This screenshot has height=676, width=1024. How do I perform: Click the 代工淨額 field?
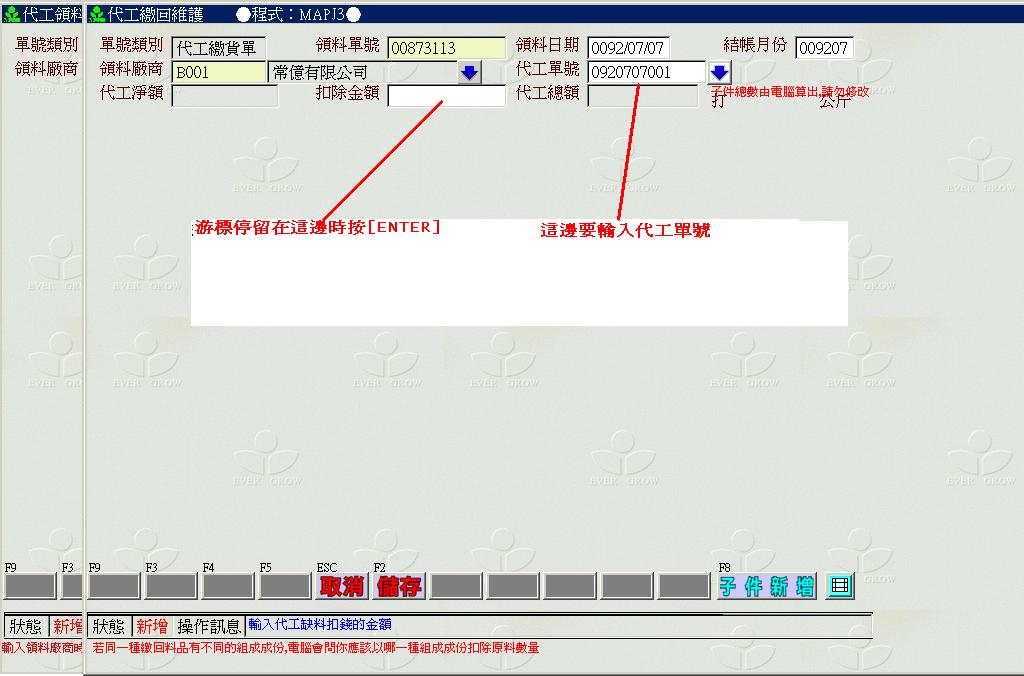(x=224, y=96)
